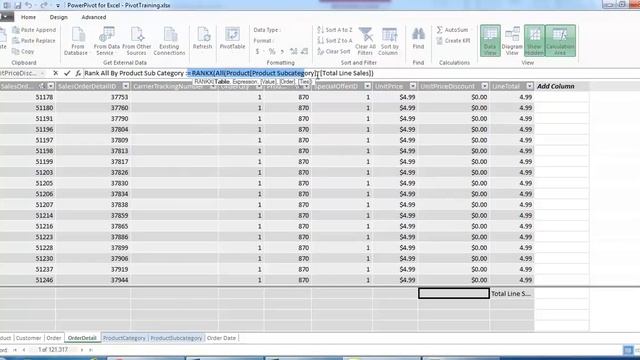Click Clear Sort

tap(333, 51)
